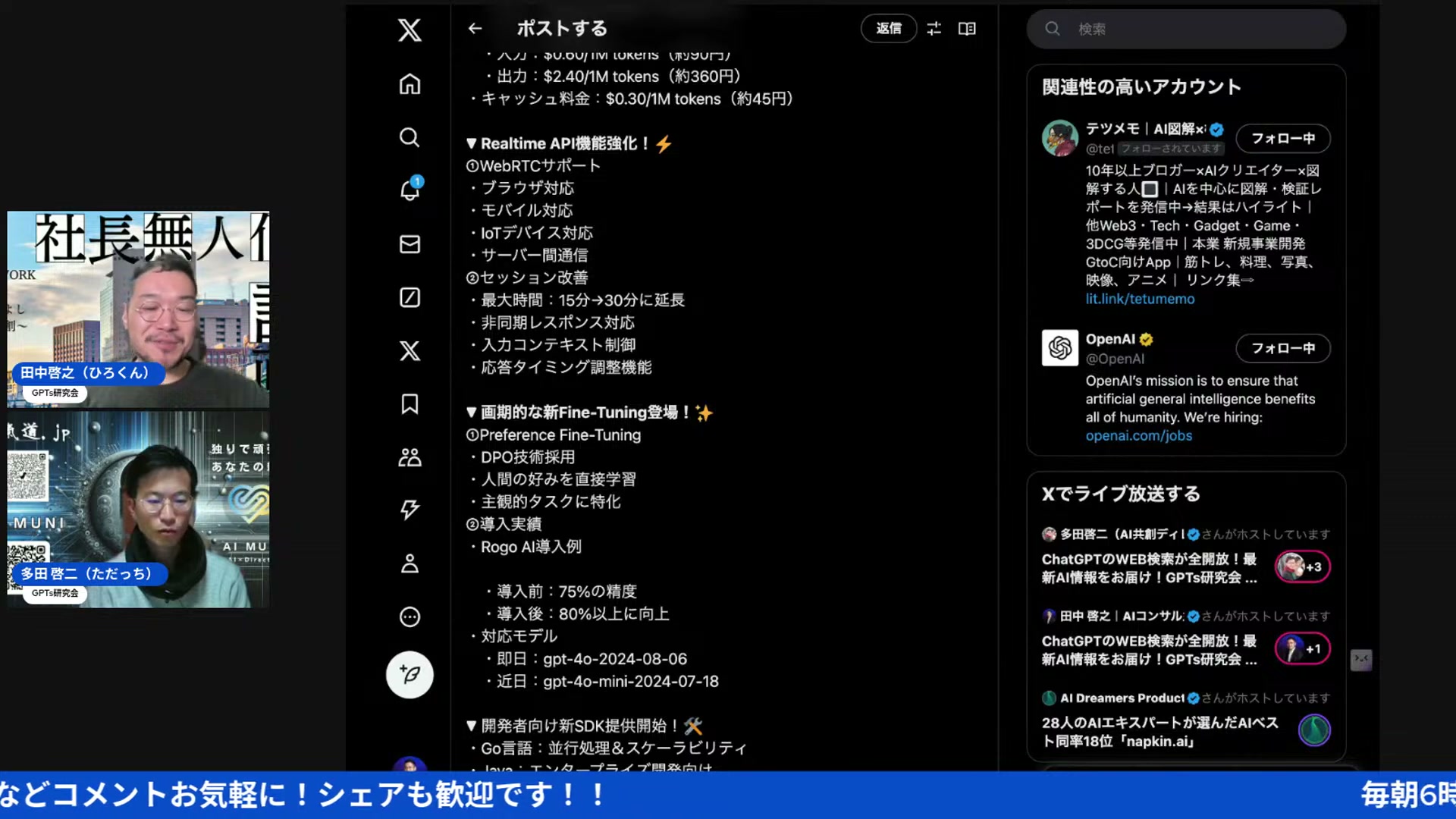Go to the Home timeline icon

409,84
